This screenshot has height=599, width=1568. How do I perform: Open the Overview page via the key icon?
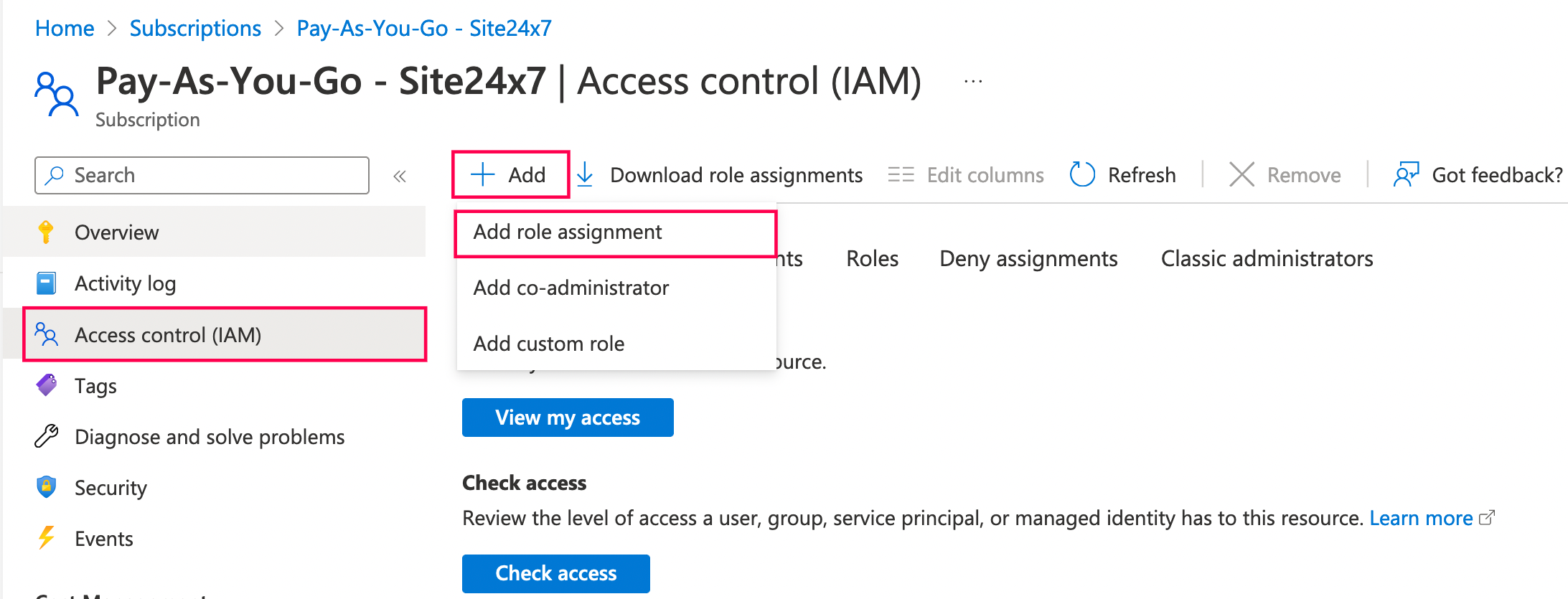point(47,232)
